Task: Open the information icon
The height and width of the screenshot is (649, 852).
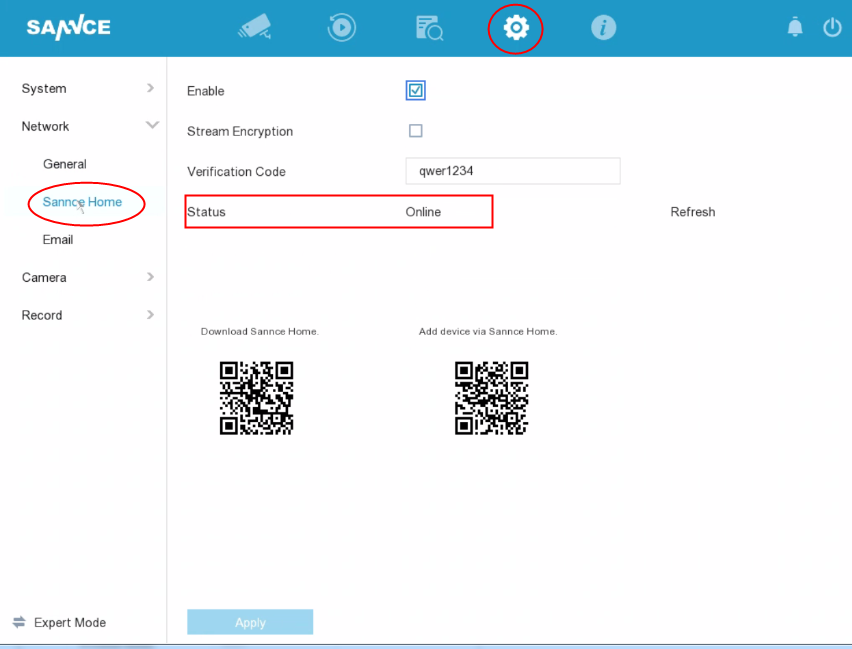Action: (x=603, y=27)
